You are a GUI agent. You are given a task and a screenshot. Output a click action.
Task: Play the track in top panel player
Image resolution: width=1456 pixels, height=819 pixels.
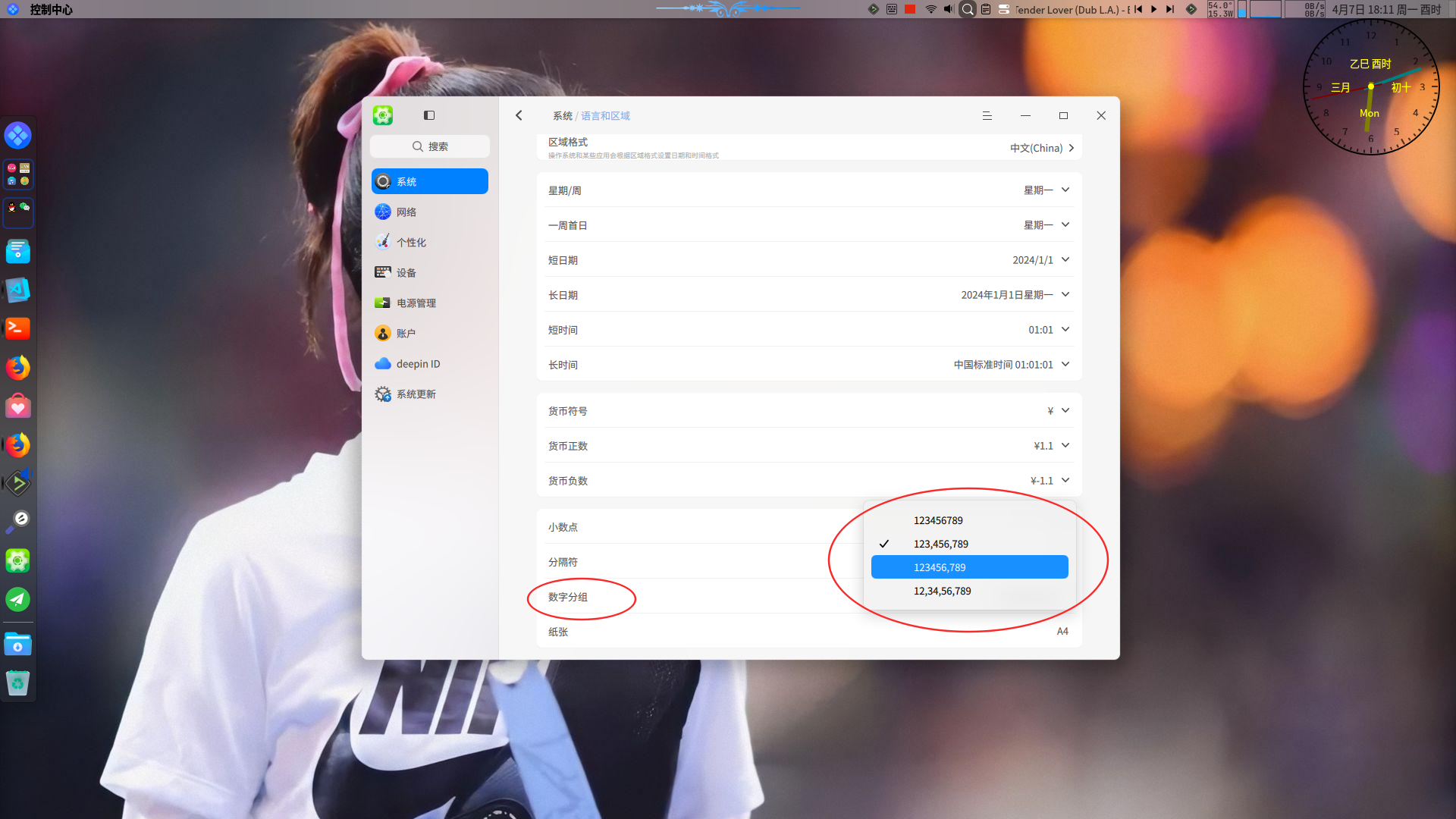pyautogui.click(x=1154, y=9)
